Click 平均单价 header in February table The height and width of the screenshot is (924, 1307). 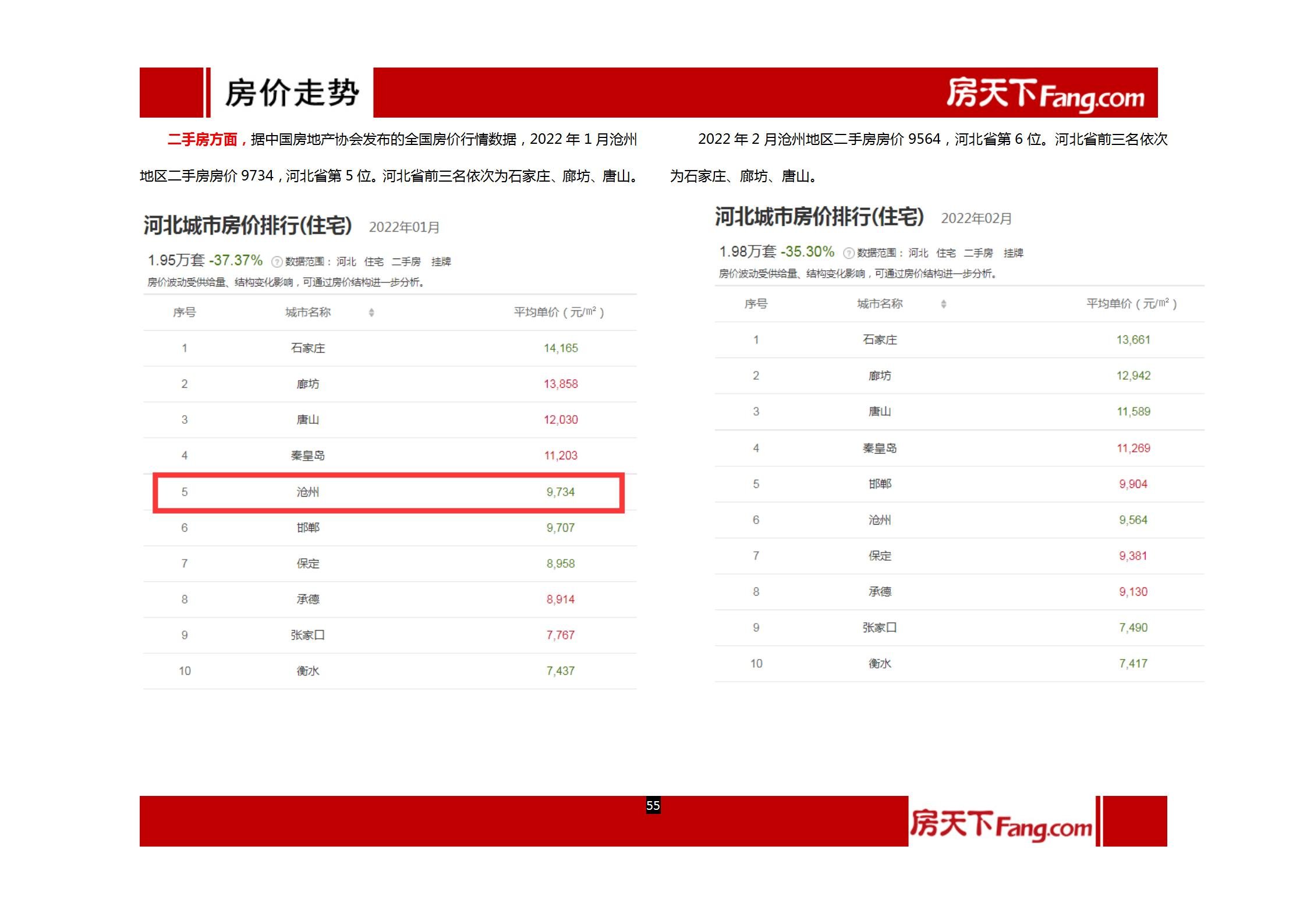coord(1131,304)
